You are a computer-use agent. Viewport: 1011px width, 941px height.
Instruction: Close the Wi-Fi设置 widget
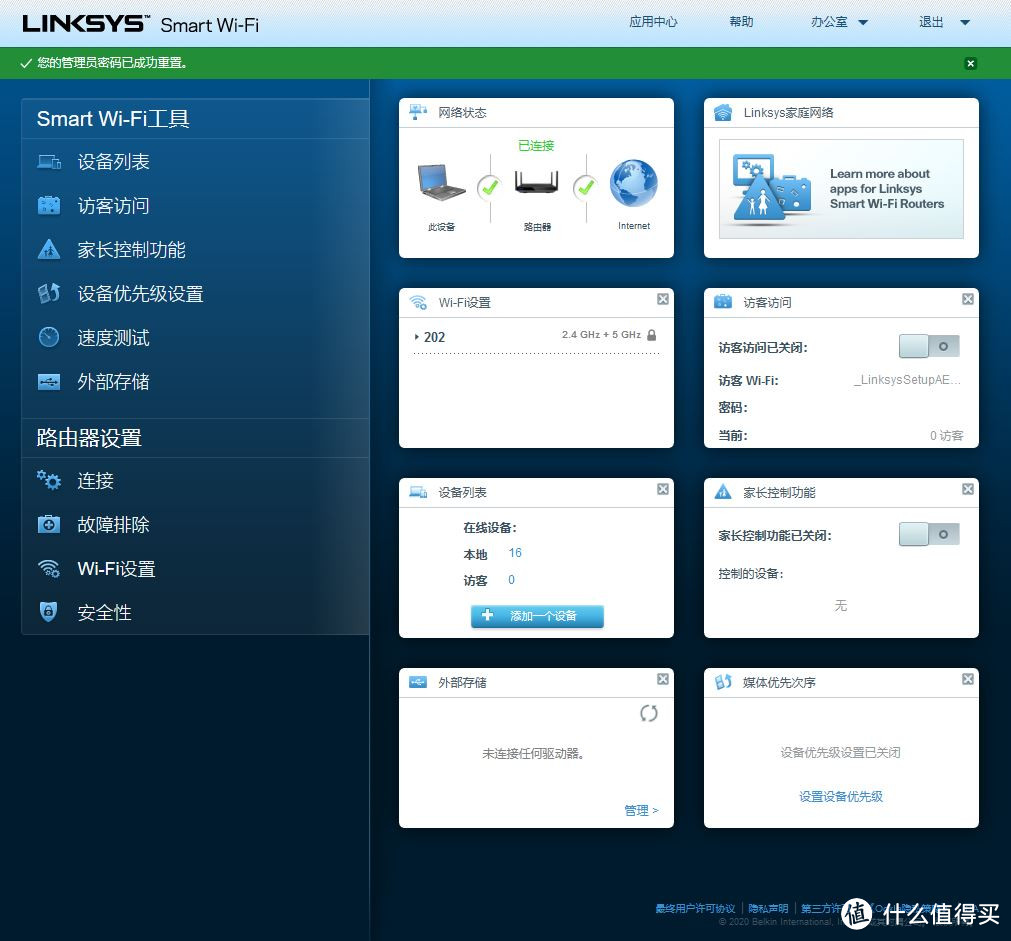point(663,299)
